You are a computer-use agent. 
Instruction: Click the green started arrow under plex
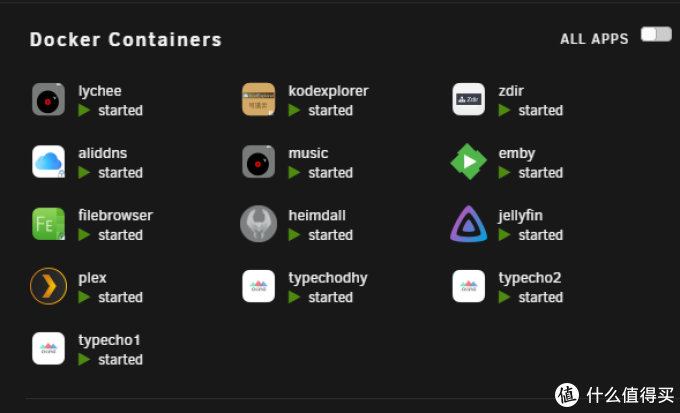point(84,297)
